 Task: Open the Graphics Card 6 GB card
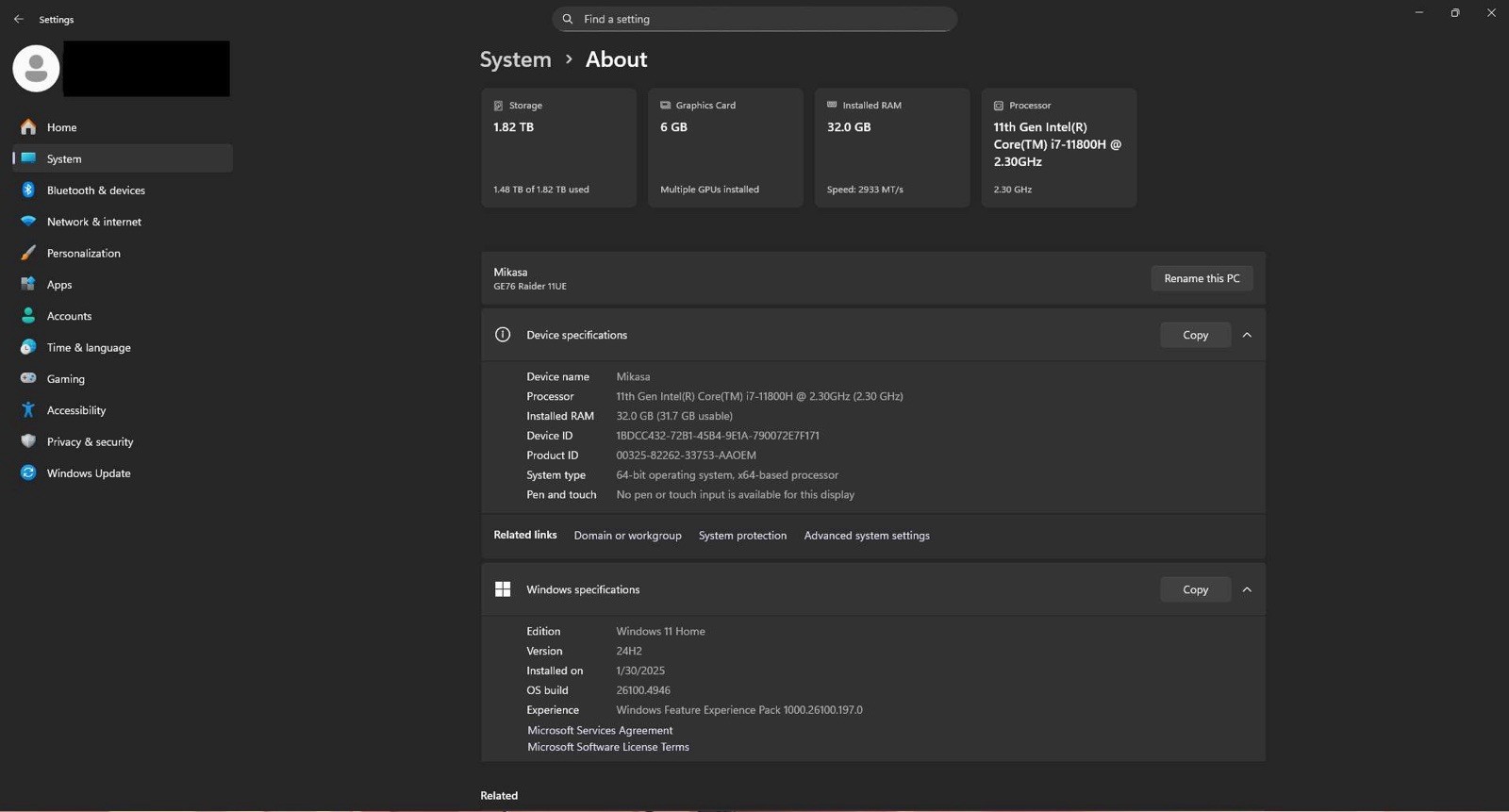tap(725, 148)
